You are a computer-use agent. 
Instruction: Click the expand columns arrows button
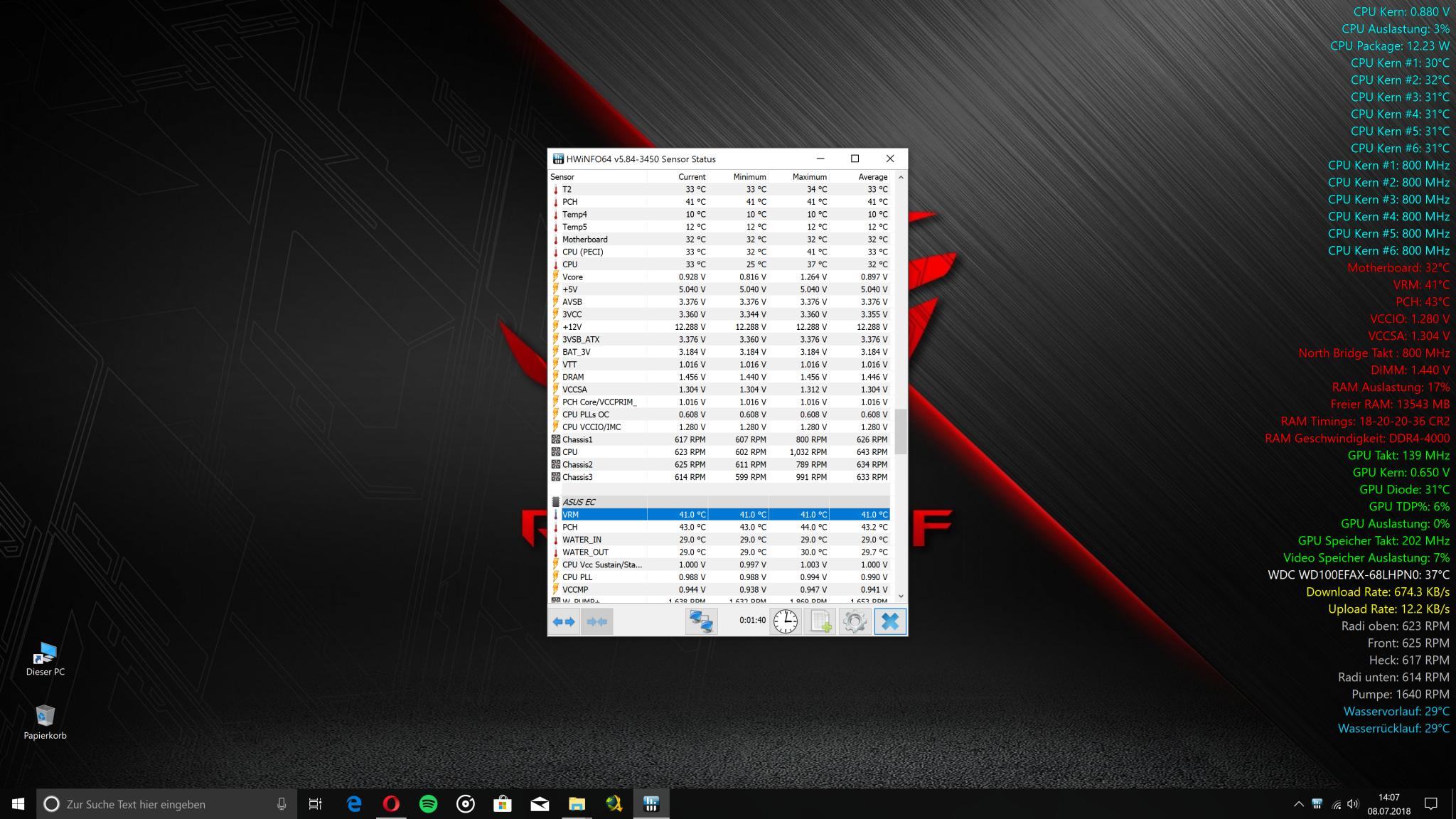tap(564, 621)
